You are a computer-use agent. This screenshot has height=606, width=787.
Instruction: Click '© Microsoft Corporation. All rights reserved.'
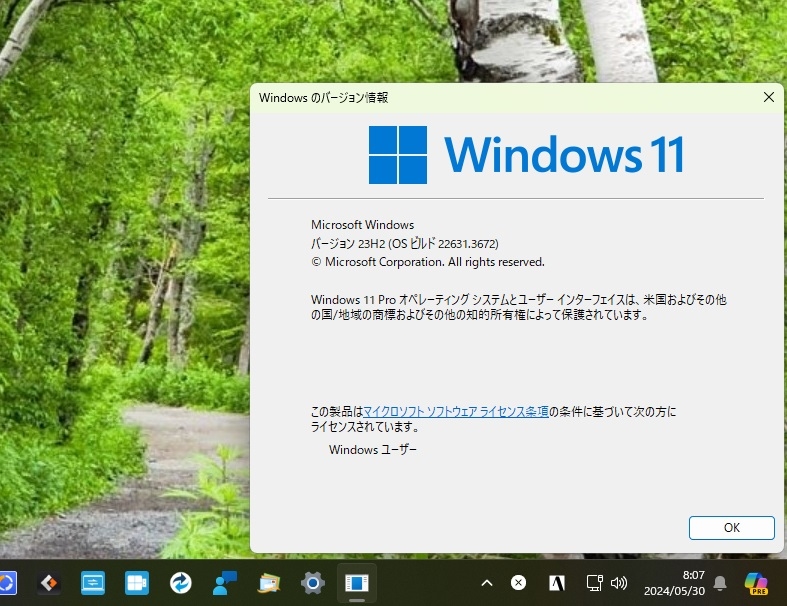click(x=428, y=262)
